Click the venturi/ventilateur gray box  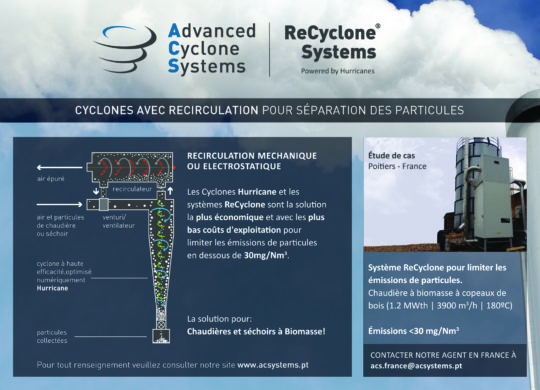click(104, 204)
